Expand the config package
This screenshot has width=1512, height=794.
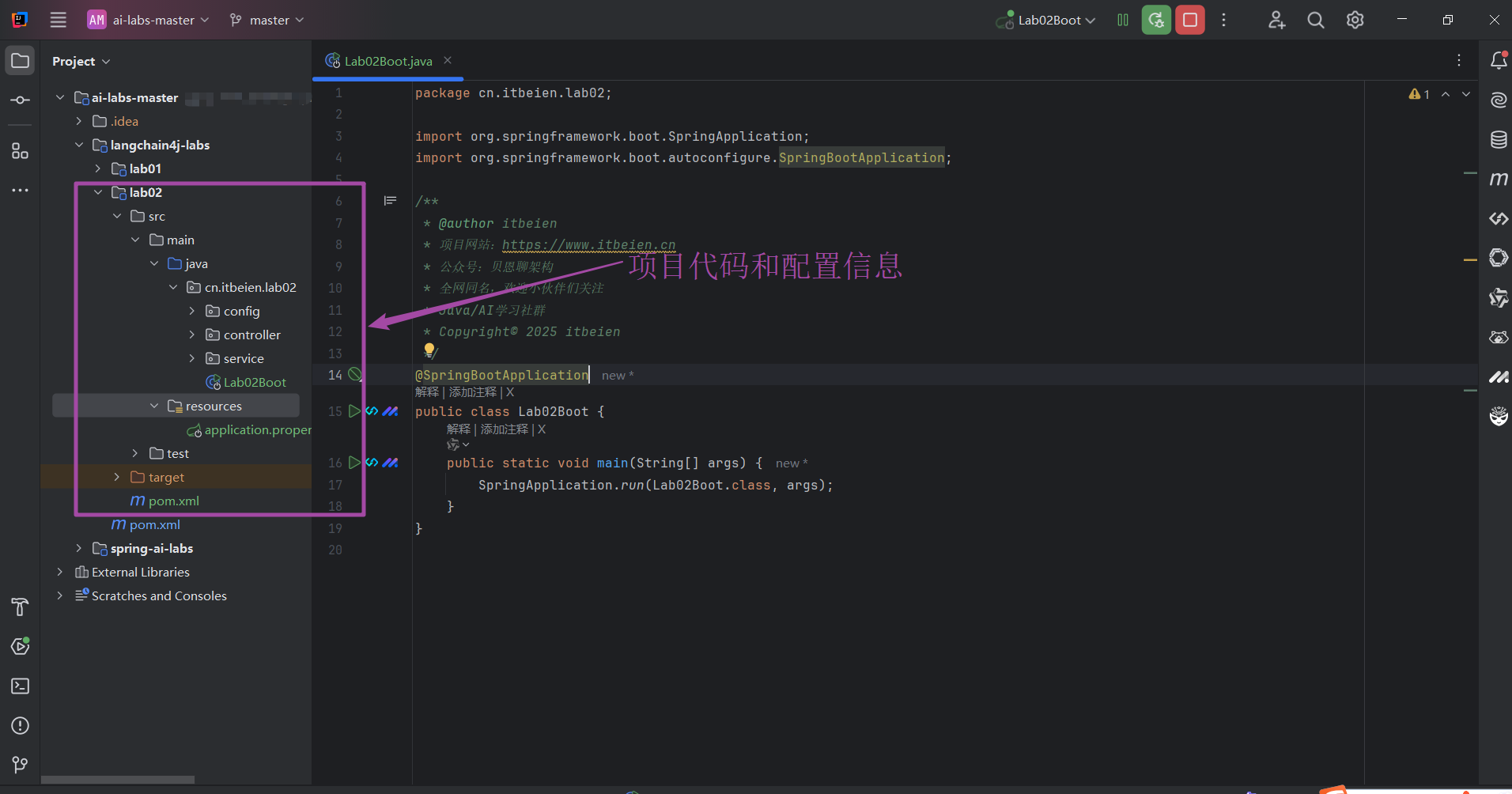click(x=192, y=311)
